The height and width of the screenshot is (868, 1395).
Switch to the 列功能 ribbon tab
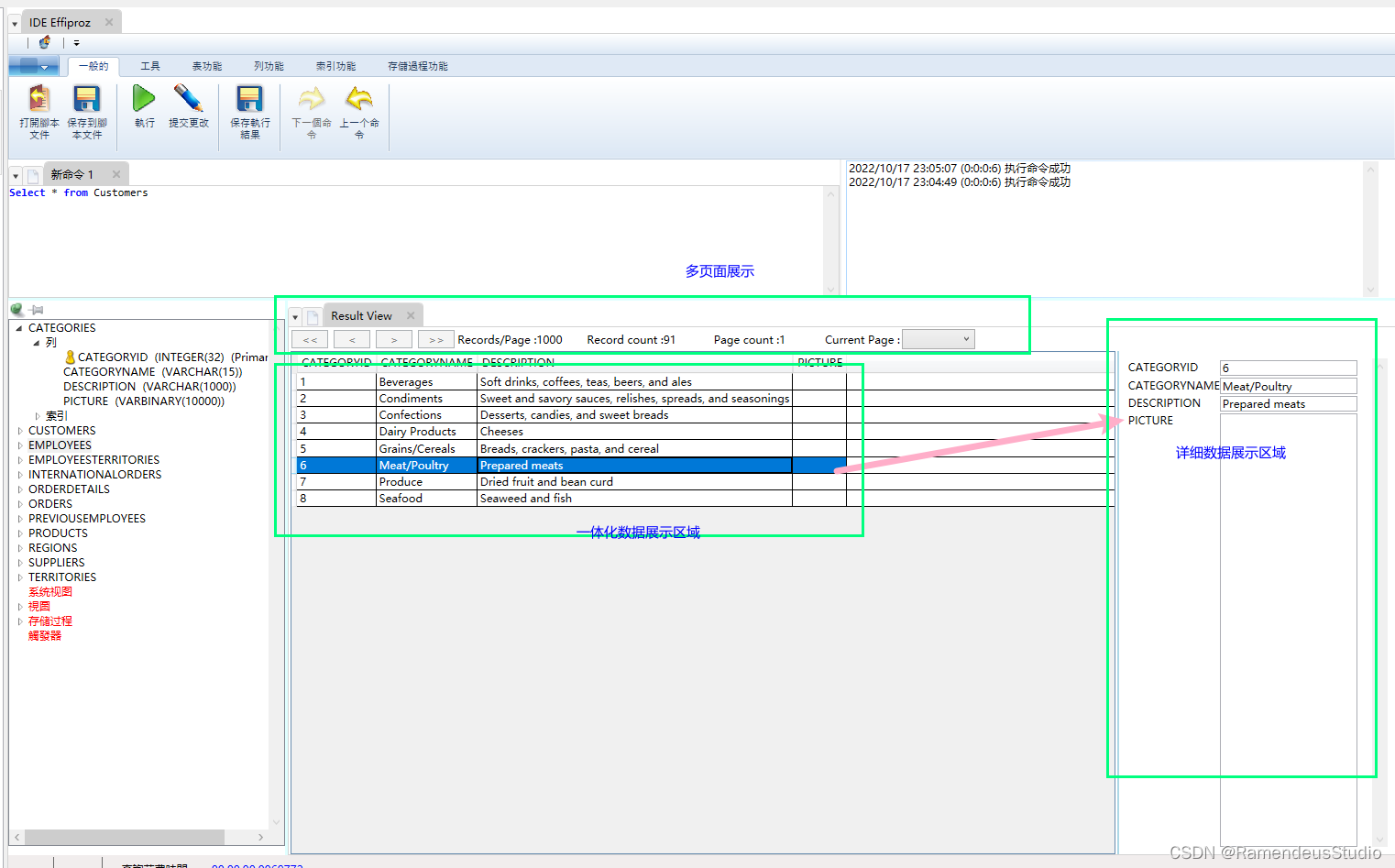pos(269,66)
